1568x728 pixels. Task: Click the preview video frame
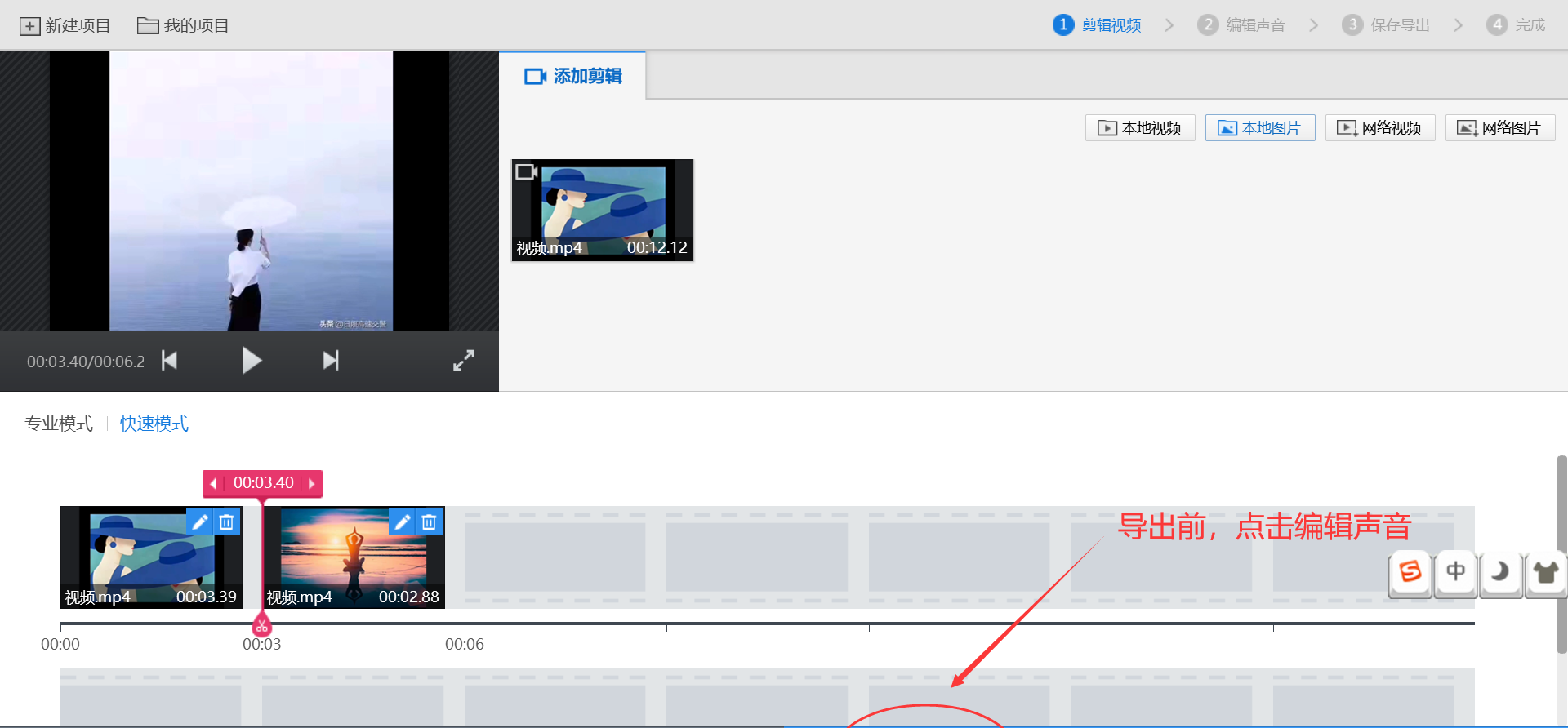tap(251, 191)
